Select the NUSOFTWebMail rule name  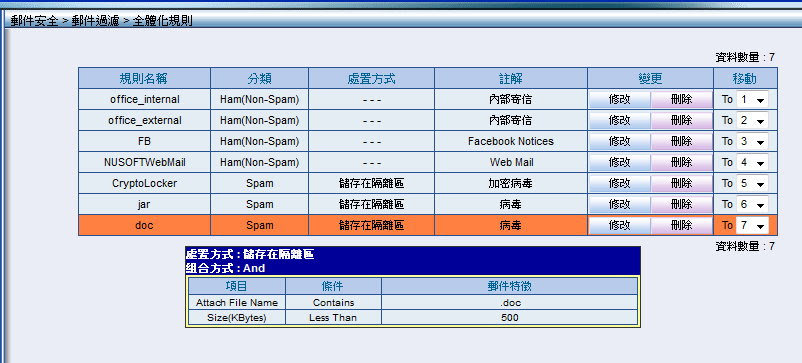pyautogui.click(x=145, y=162)
